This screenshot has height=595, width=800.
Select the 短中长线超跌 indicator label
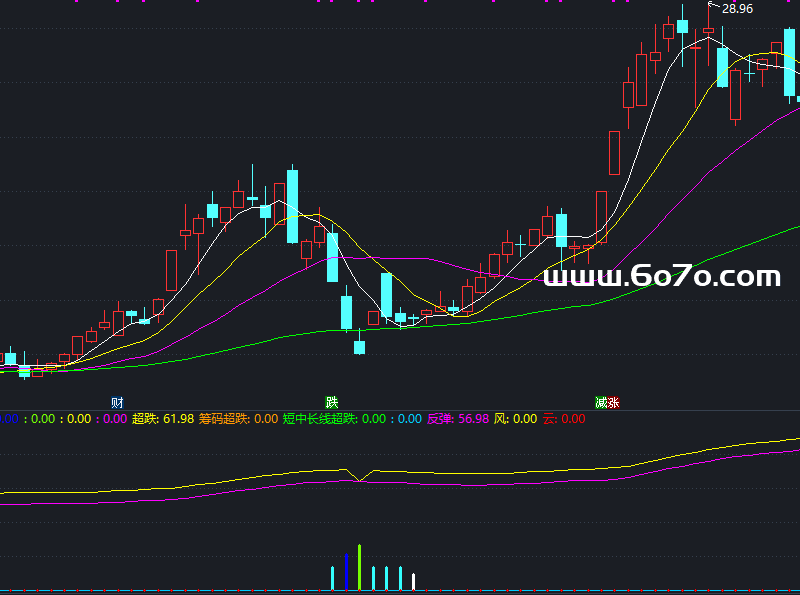320,419
